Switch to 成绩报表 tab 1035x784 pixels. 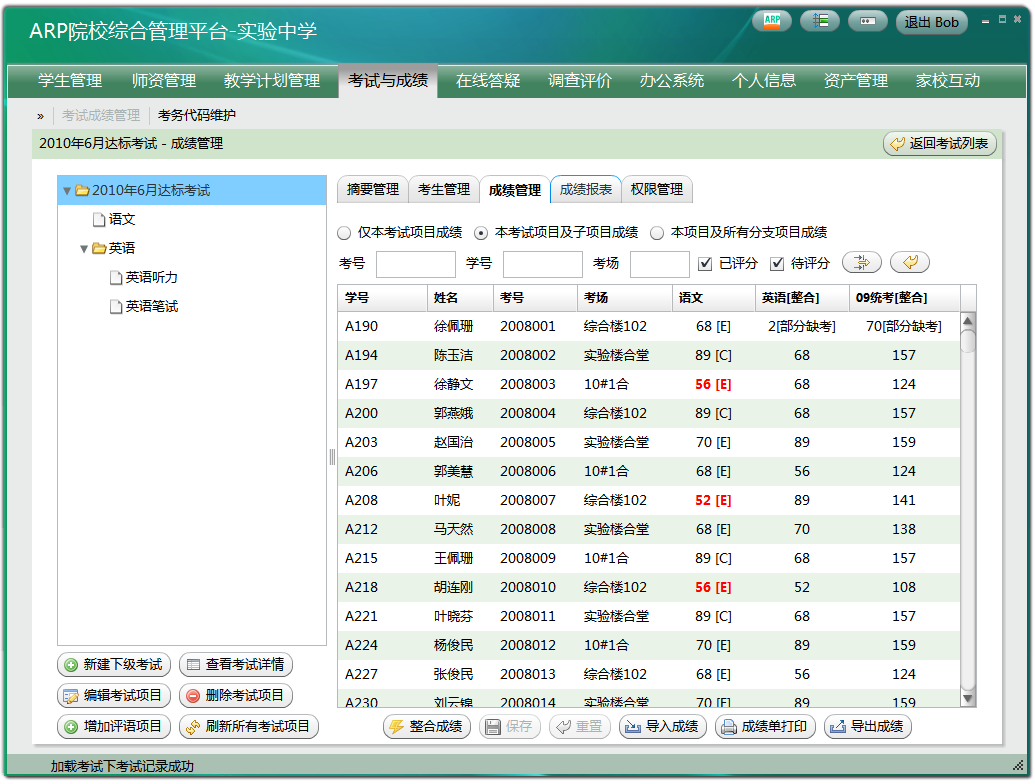(585, 189)
